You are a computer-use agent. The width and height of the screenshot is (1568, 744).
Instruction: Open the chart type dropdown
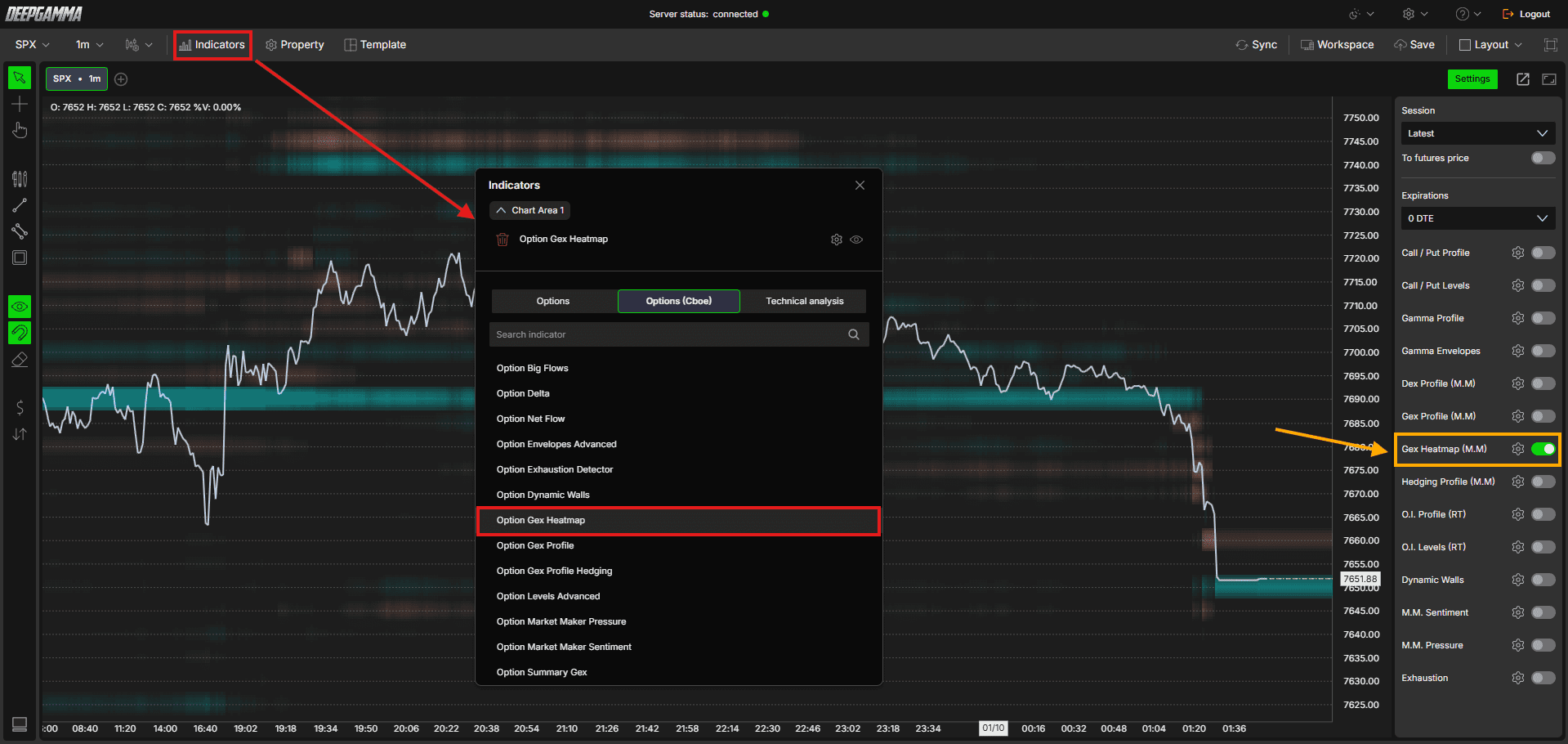139,45
